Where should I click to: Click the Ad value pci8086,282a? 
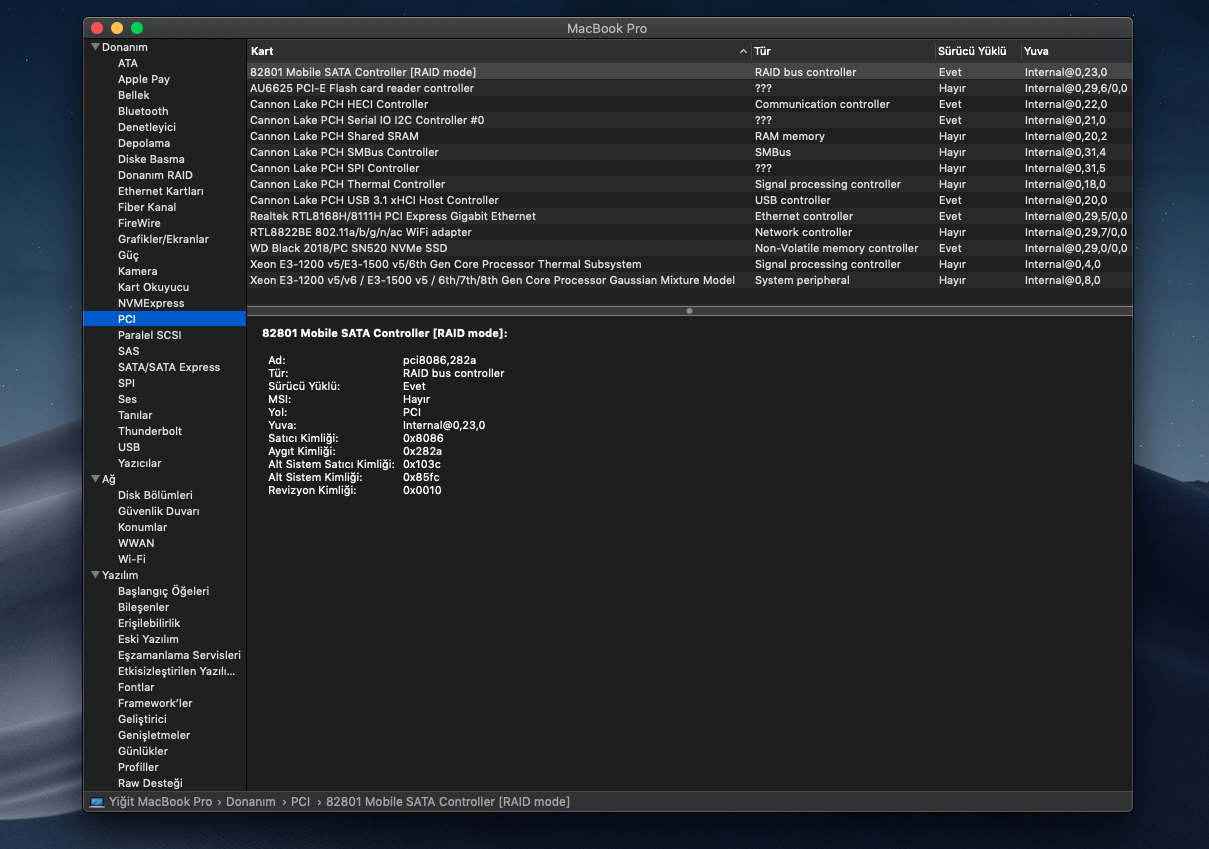(x=439, y=360)
